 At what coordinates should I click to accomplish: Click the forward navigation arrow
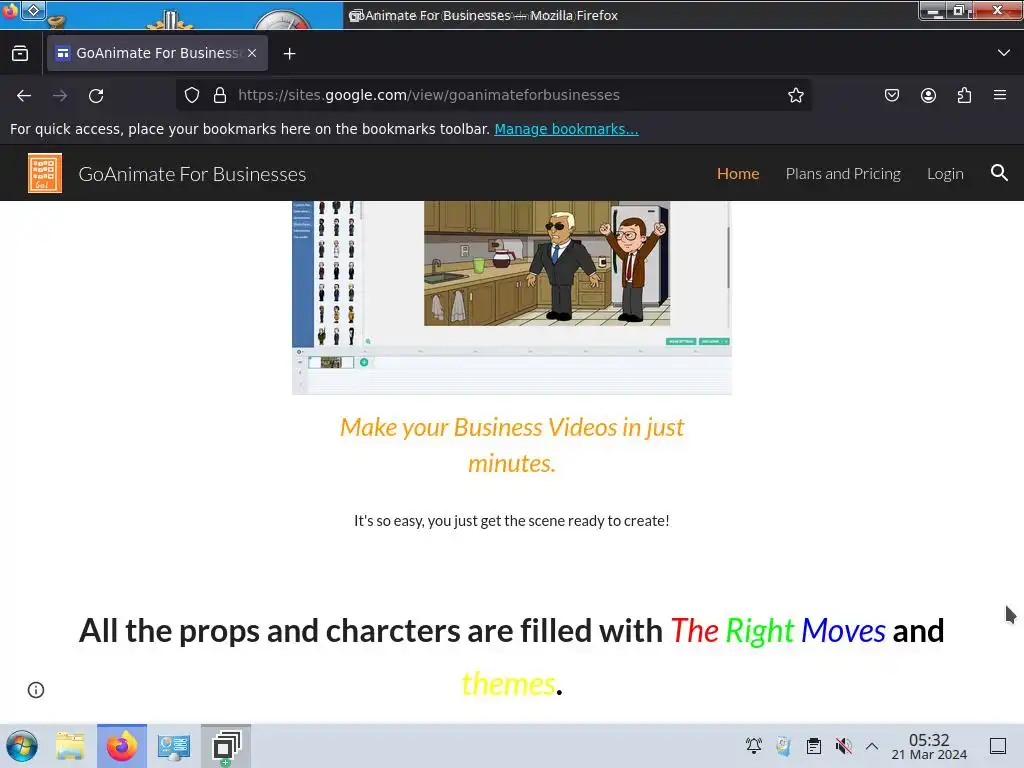coord(60,95)
